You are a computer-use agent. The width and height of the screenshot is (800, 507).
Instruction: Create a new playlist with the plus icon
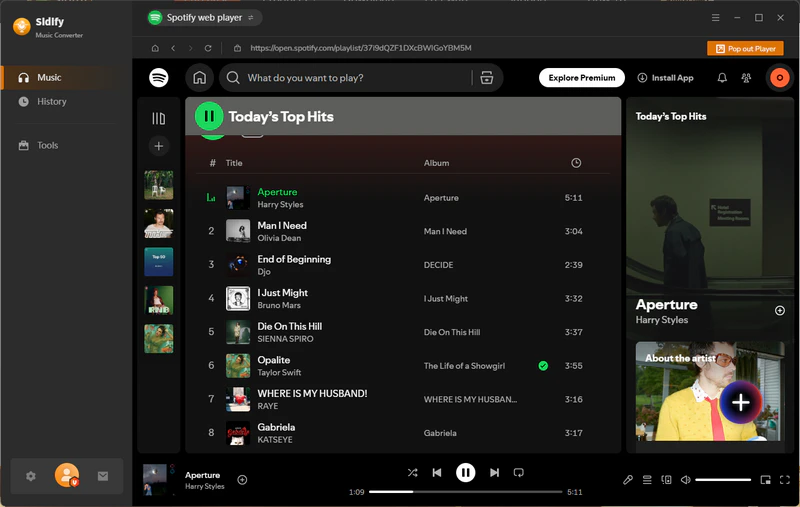tap(159, 146)
